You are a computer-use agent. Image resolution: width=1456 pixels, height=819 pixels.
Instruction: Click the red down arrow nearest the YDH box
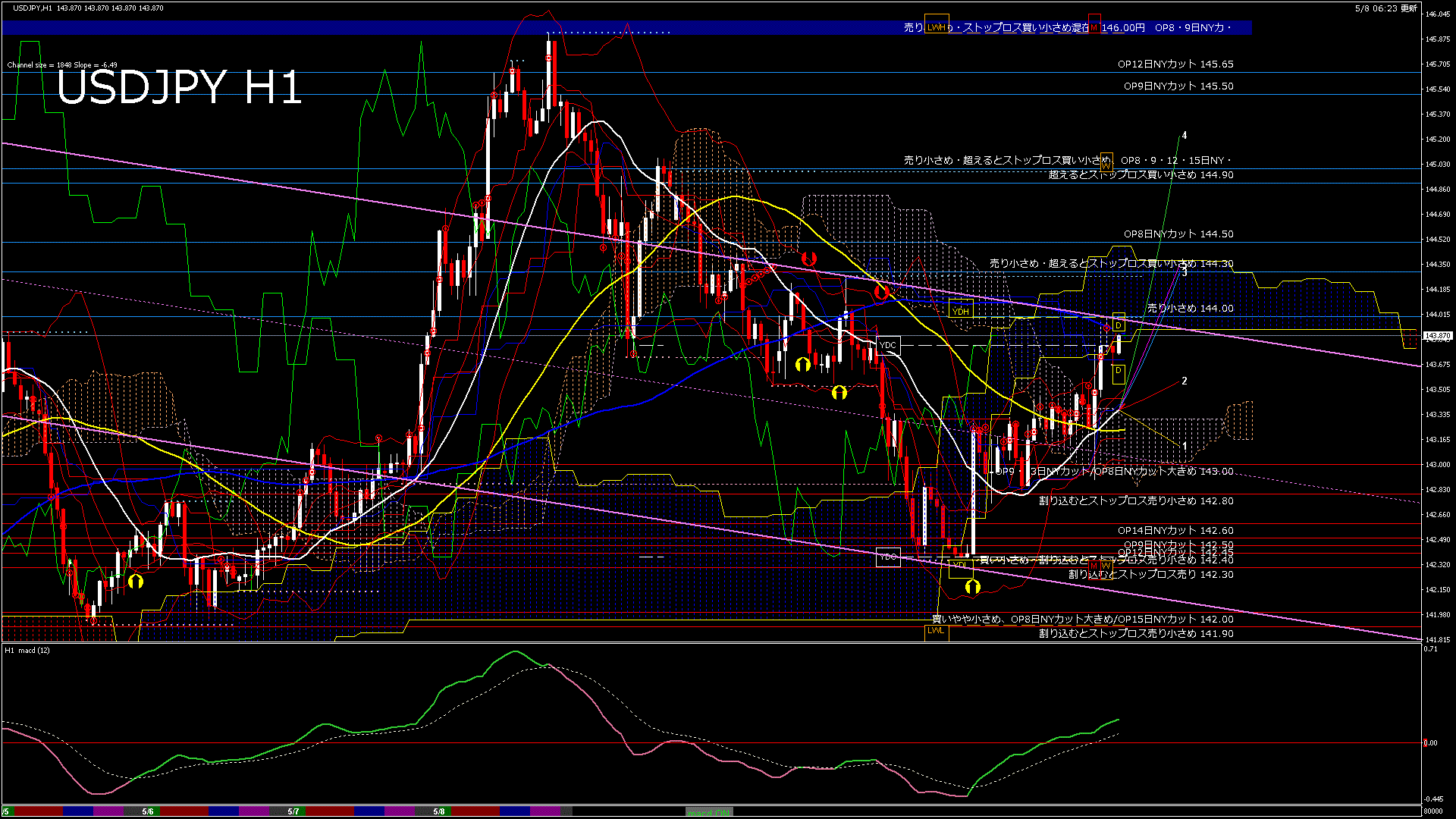(x=881, y=291)
